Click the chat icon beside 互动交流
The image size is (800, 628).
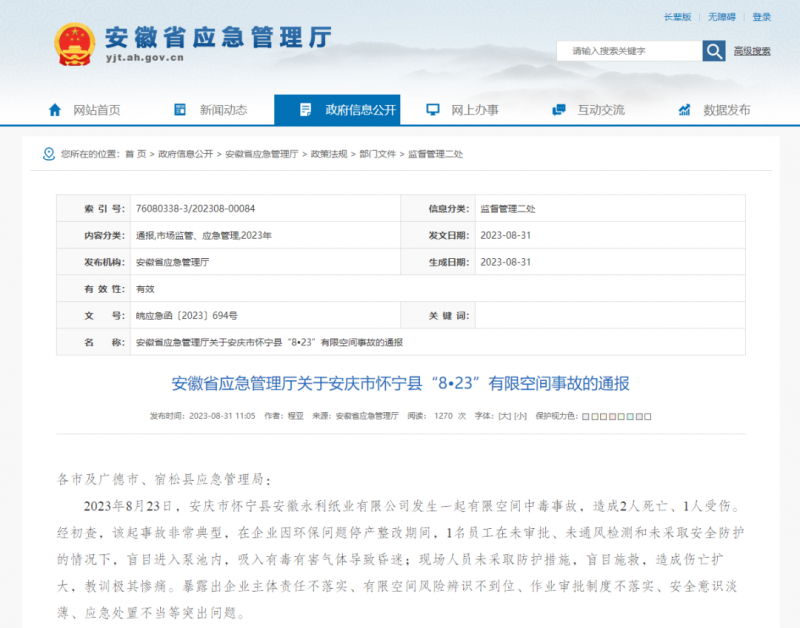point(558,110)
